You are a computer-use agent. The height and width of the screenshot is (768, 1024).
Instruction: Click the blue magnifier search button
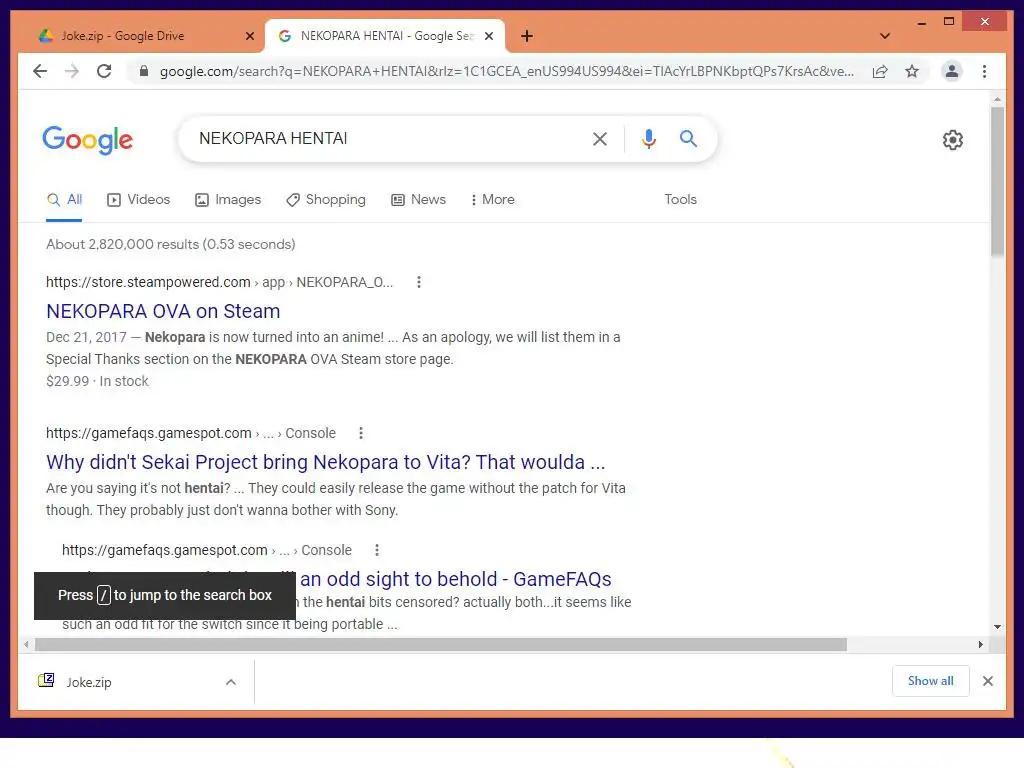(688, 138)
